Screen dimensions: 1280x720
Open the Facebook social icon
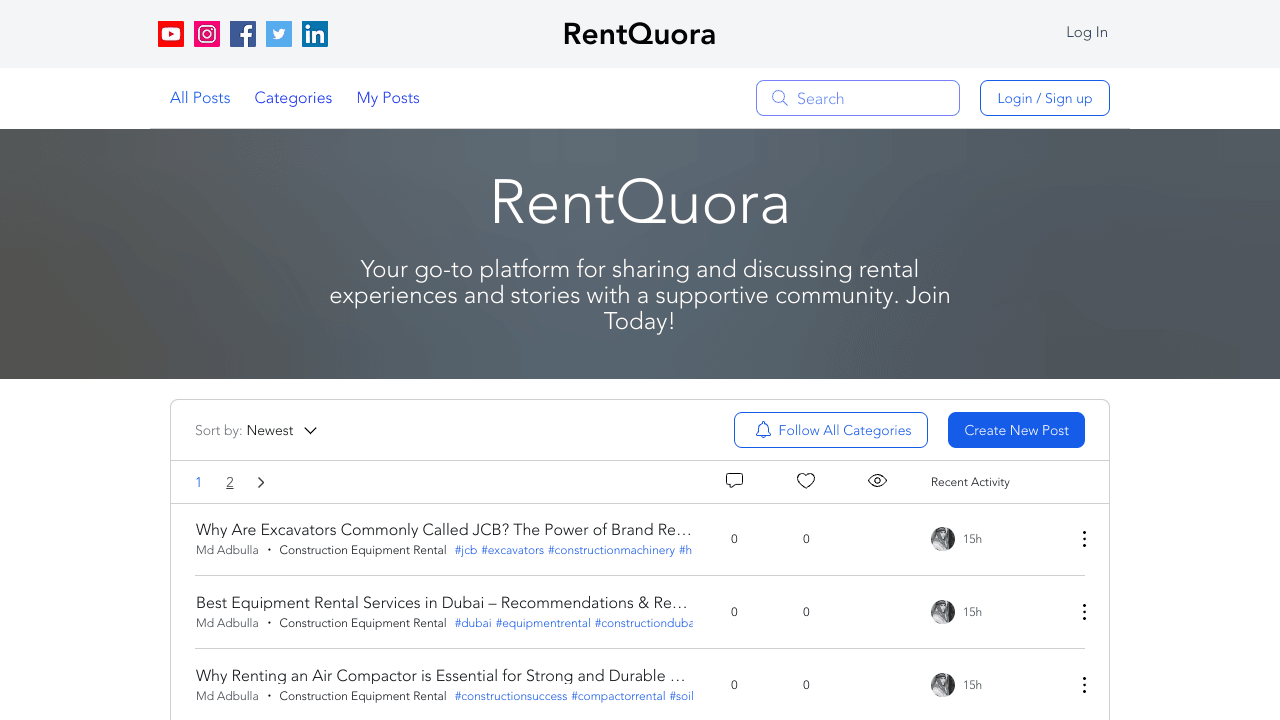tap(242, 33)
